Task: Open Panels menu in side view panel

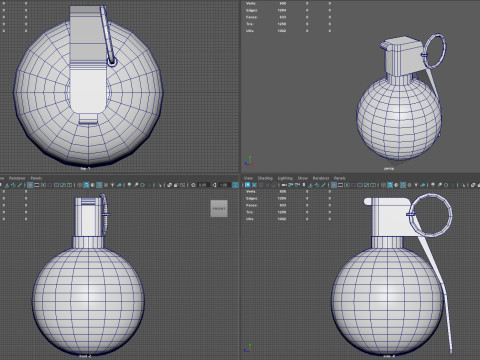Action: click(x=340, y=178)
